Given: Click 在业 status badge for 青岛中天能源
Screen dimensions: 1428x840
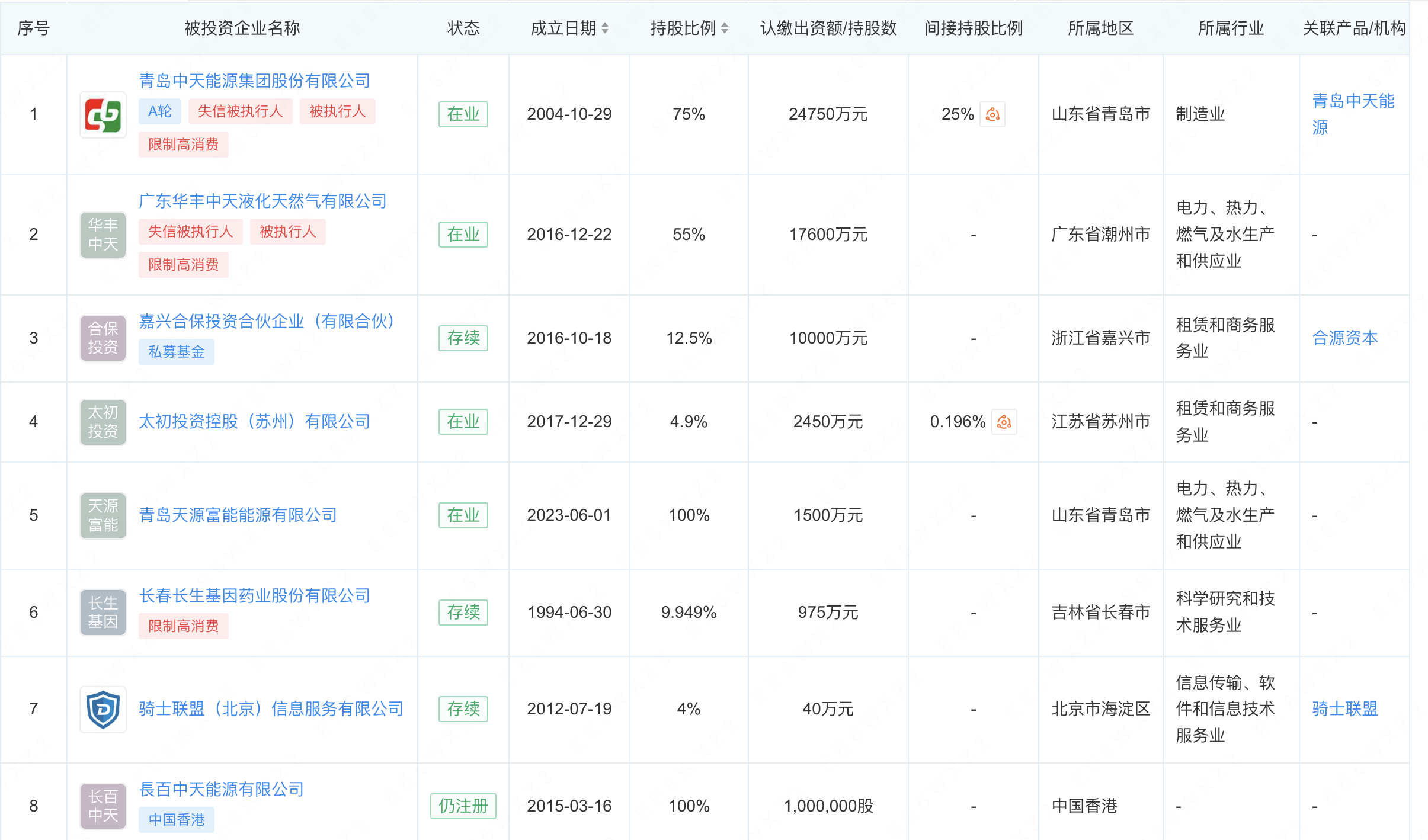Looking at the screenshot, I should pyautogui.click(x=463, y=114).
